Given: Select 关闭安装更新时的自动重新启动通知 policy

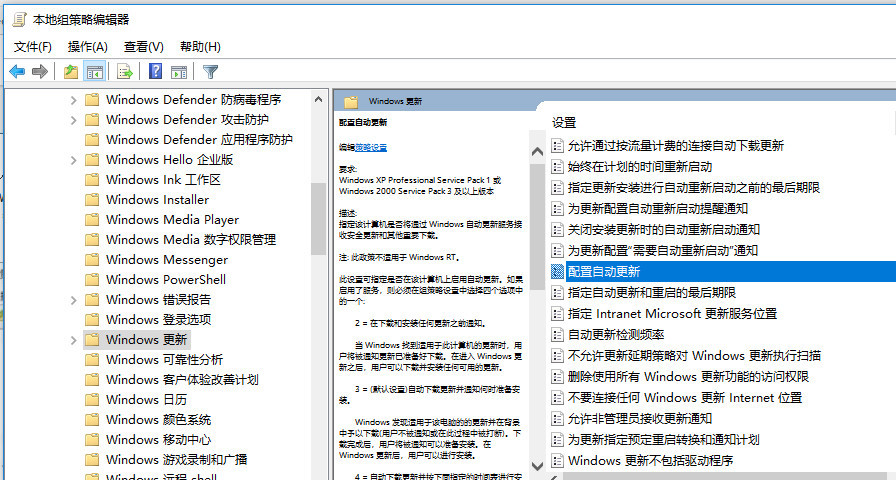Looking at the screenshot, I should [x=663, y=230].
